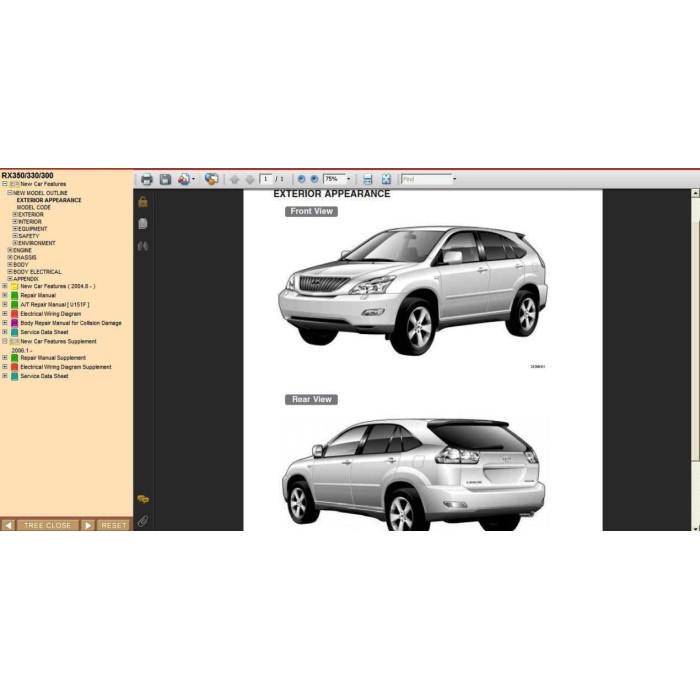The image size is (700, 700).
Task: Click the collaborate globe icon in toolbar
Action: pyautogui.click(x=211, y=179)
